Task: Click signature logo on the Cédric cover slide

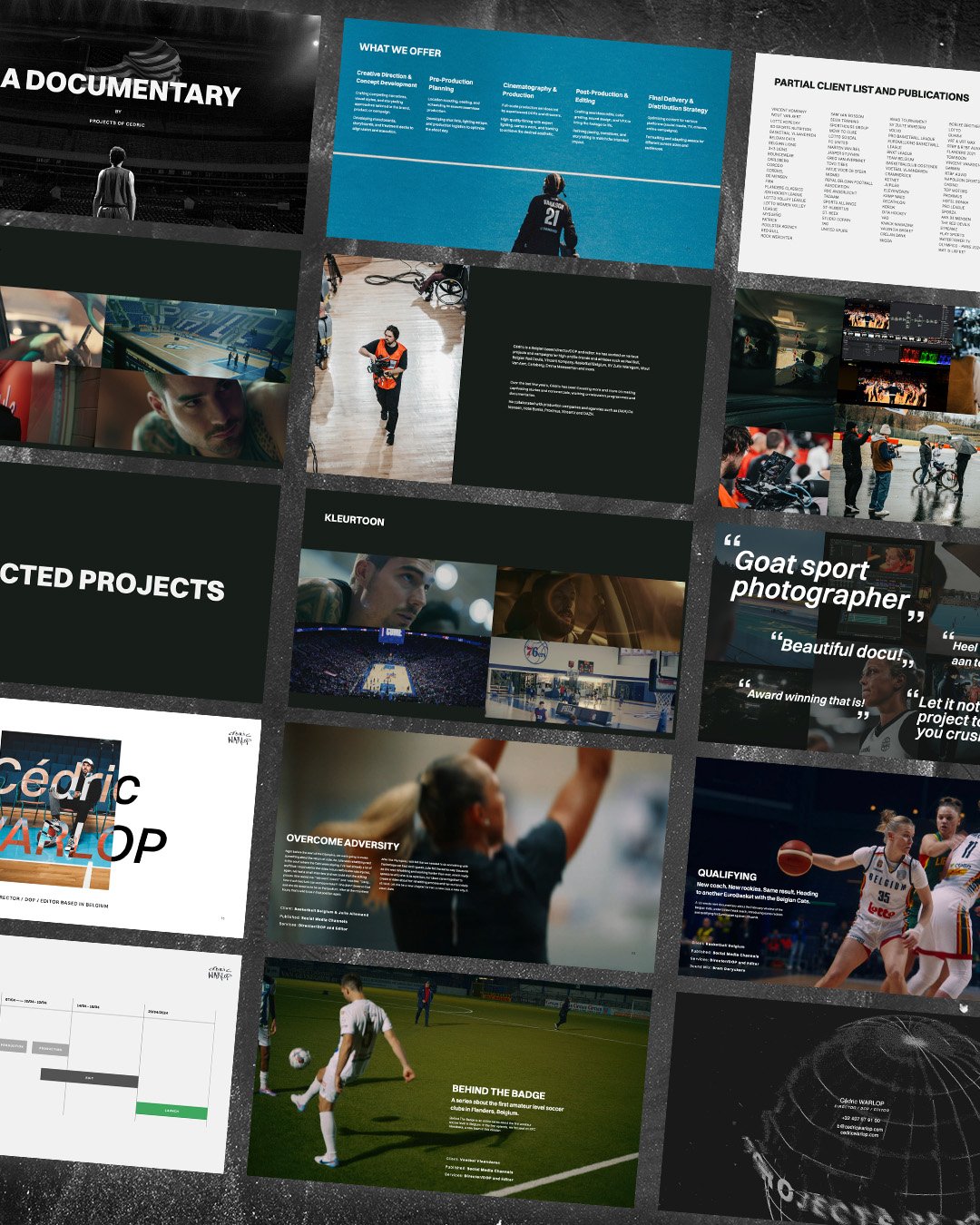Action: pyautogui.click(x=239, y=737)
